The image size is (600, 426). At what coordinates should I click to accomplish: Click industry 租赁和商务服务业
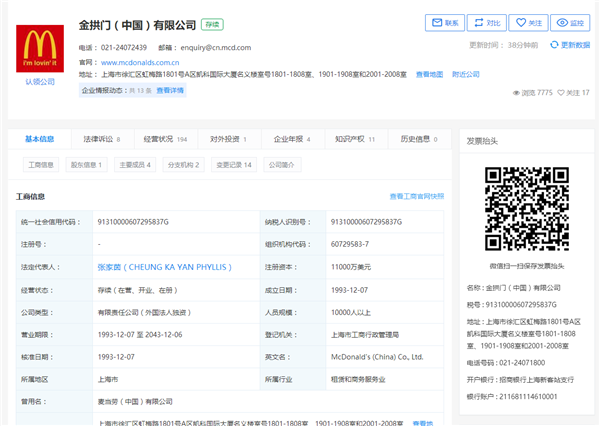point(358,379)
